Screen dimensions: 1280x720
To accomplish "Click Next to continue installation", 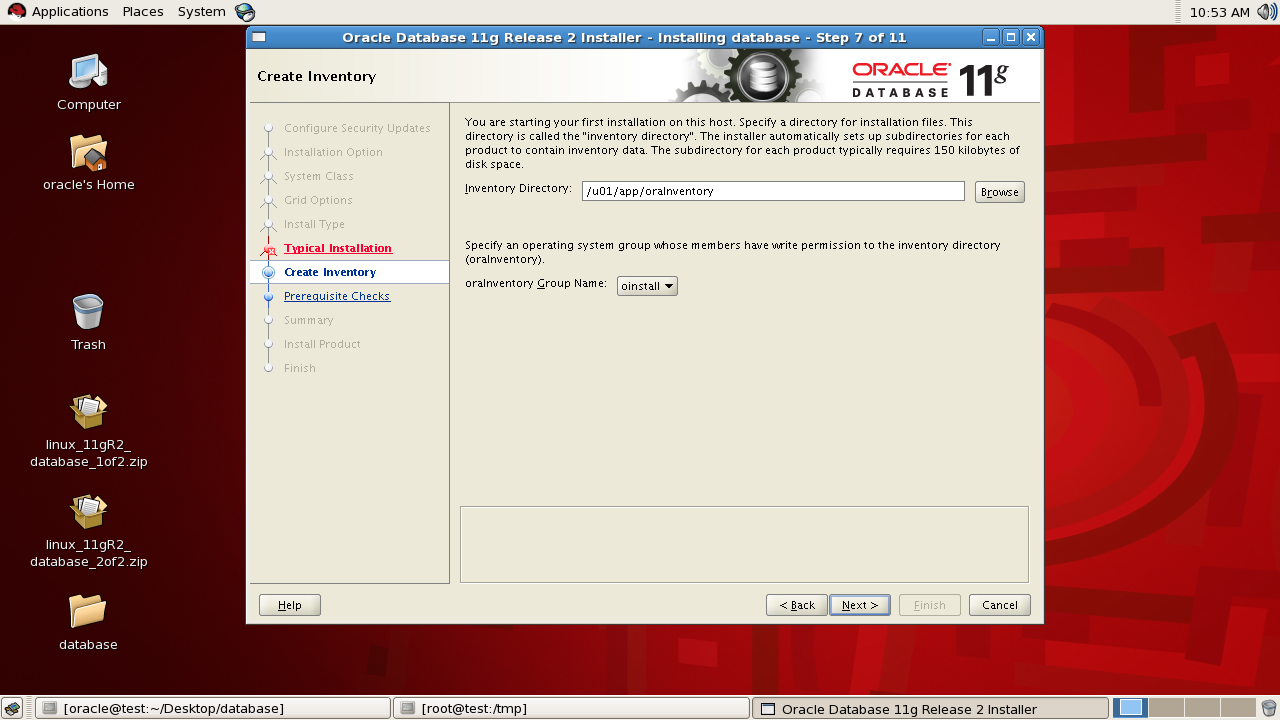I will (860, 605).
